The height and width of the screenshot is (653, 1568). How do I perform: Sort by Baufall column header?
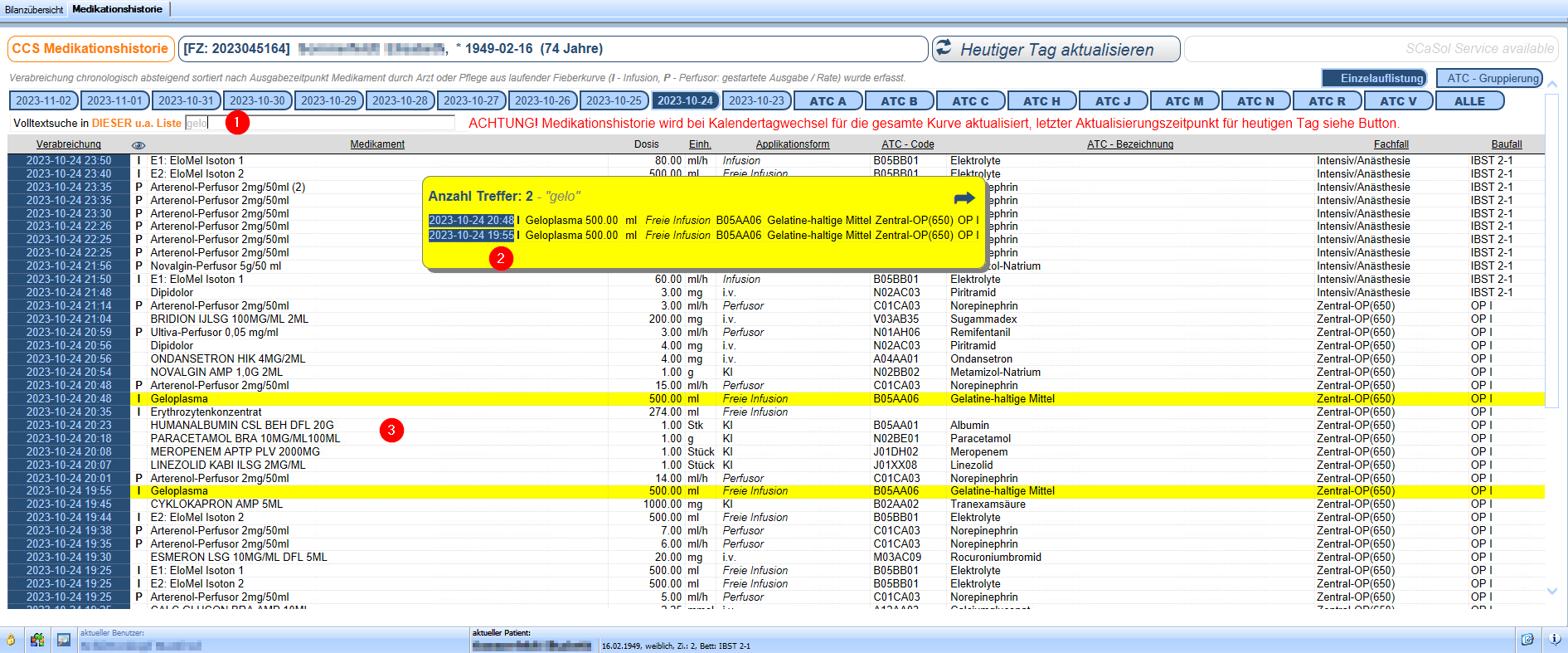[1507, 144]
